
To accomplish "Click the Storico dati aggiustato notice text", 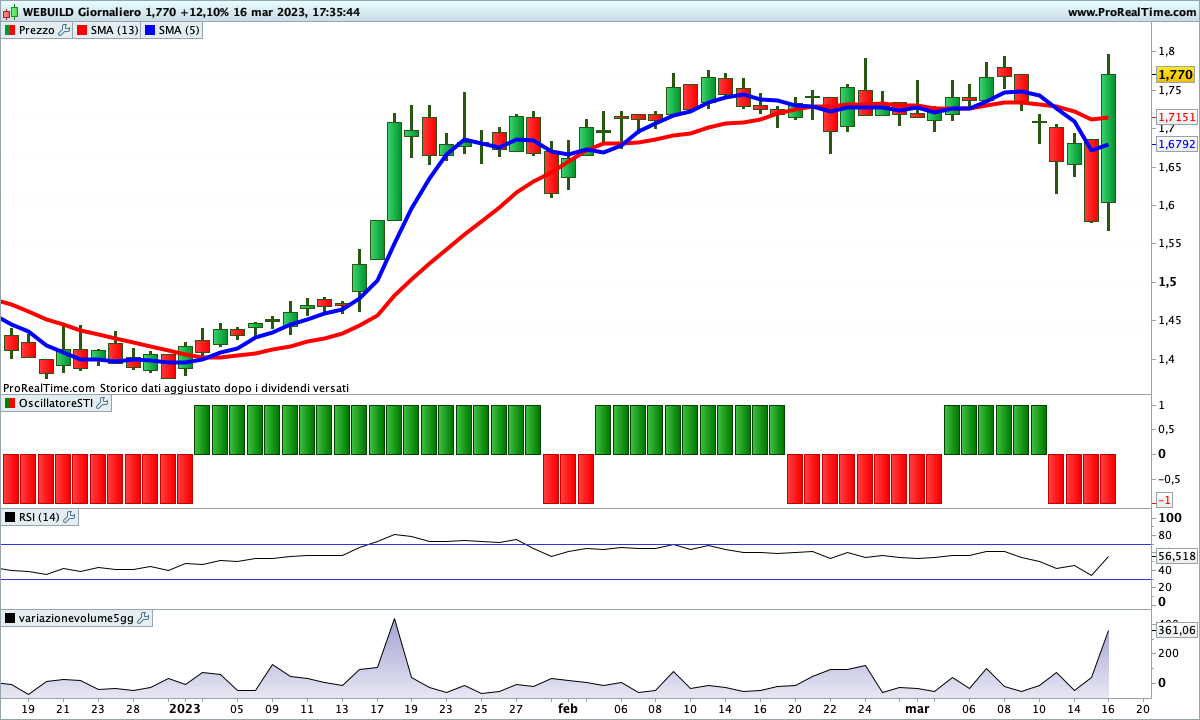I will click(224, 388).
